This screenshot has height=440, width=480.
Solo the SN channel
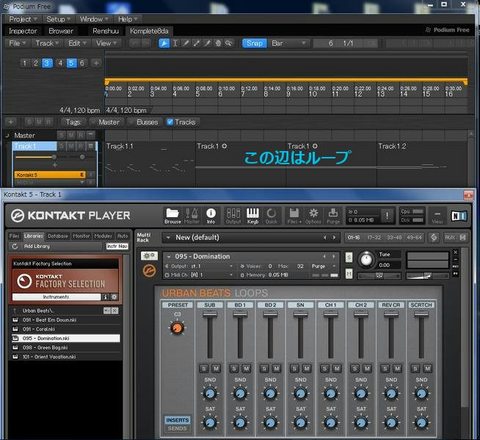click(x=294, y=368)
